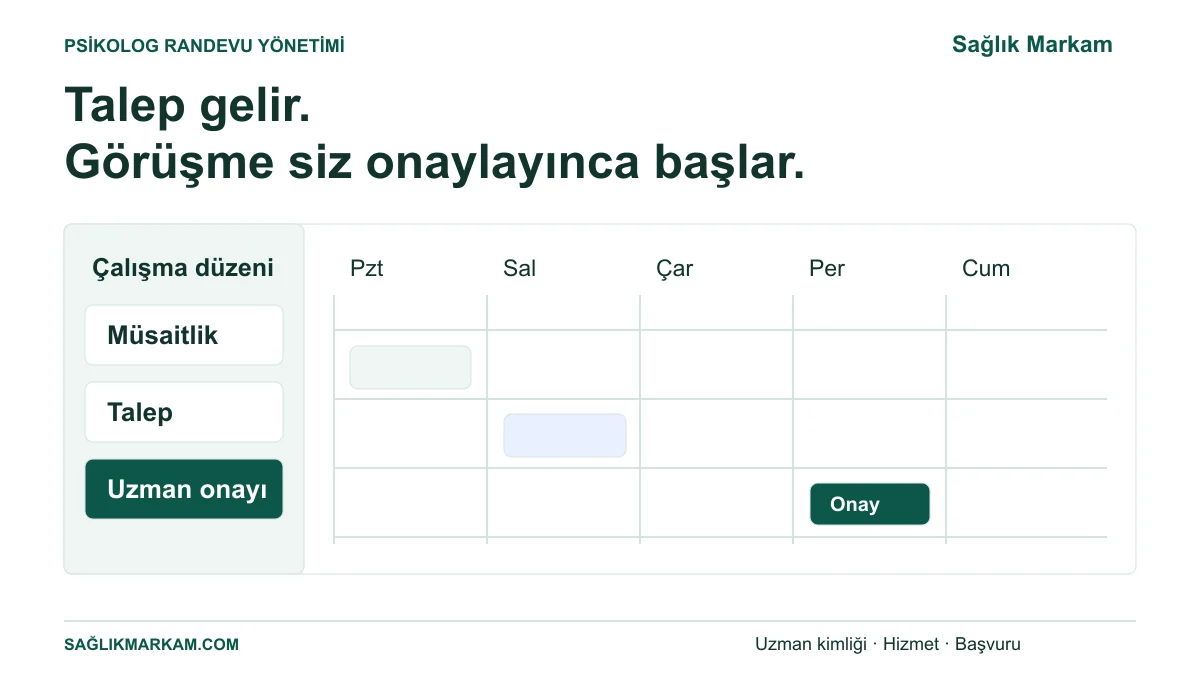
Task: Open the Sağlık Markam brand name
Action: [1032, 44]
